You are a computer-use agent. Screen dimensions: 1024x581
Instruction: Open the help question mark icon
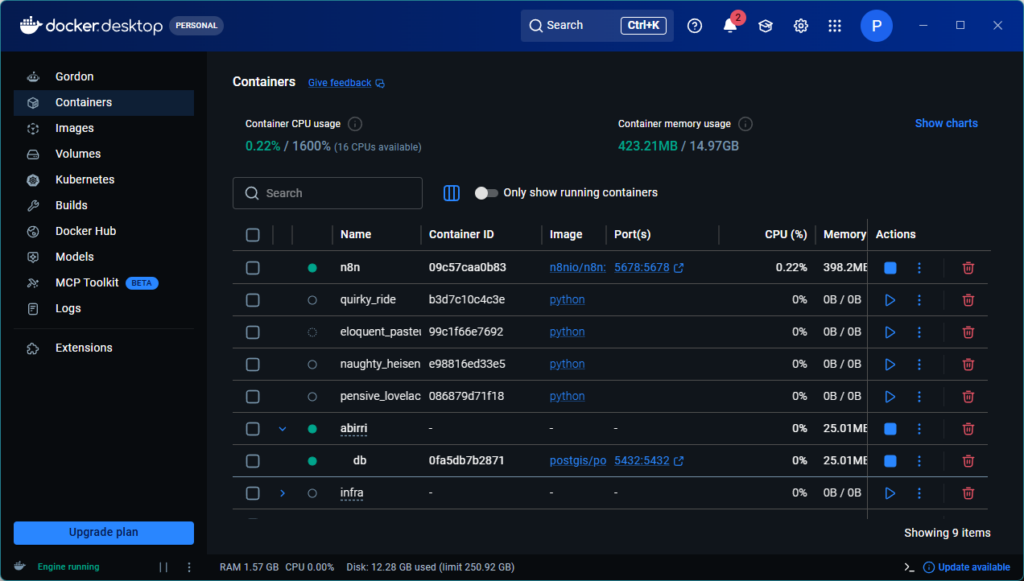[694, 25]
